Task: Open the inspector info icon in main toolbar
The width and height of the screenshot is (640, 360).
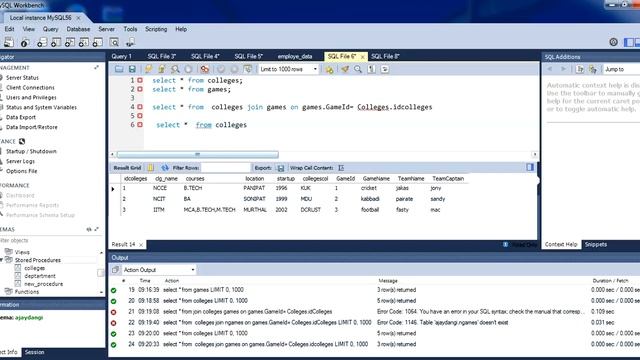Action: click(25, 42)
